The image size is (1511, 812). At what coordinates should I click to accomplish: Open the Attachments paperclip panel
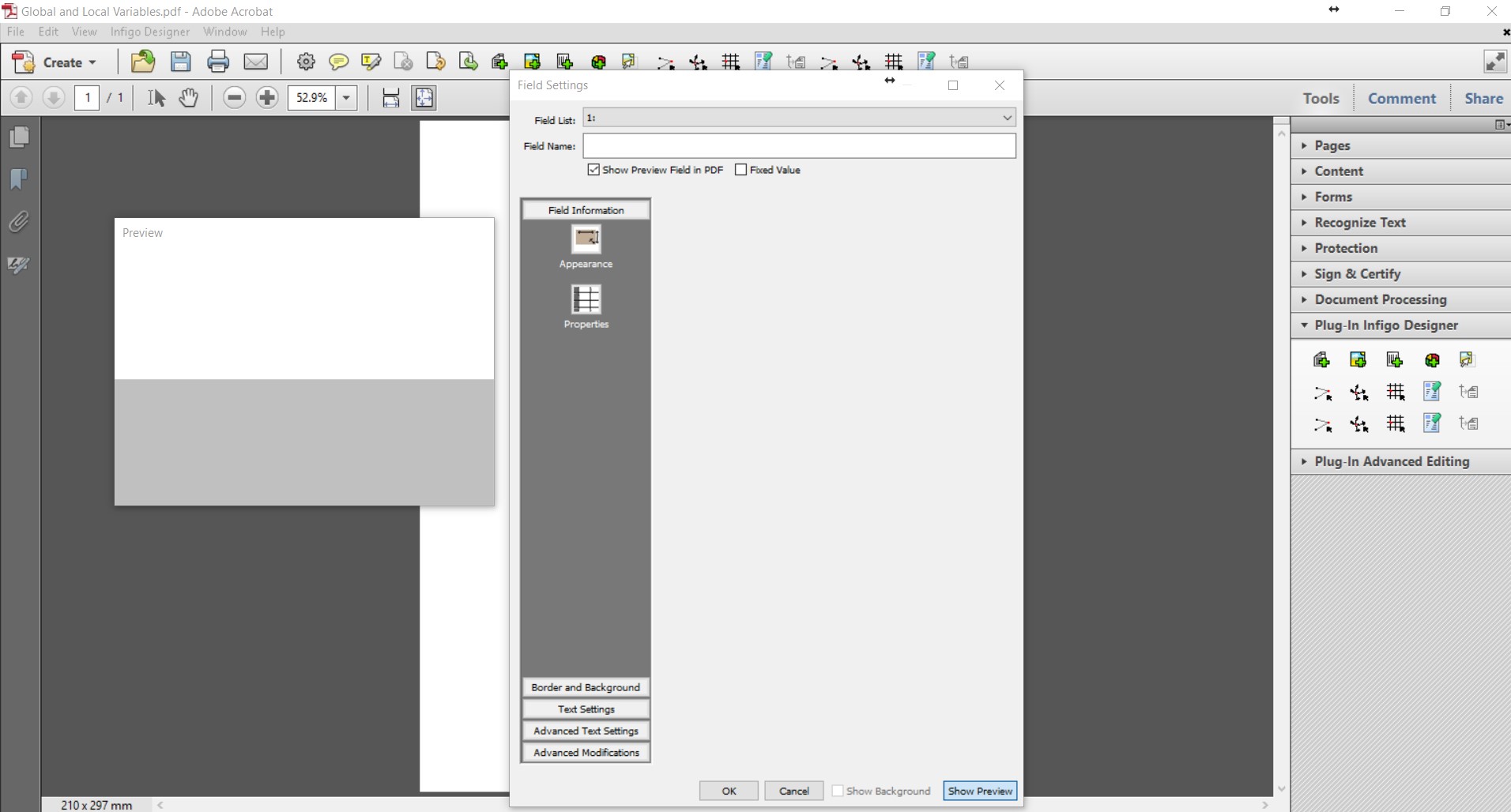pos(19,222)
